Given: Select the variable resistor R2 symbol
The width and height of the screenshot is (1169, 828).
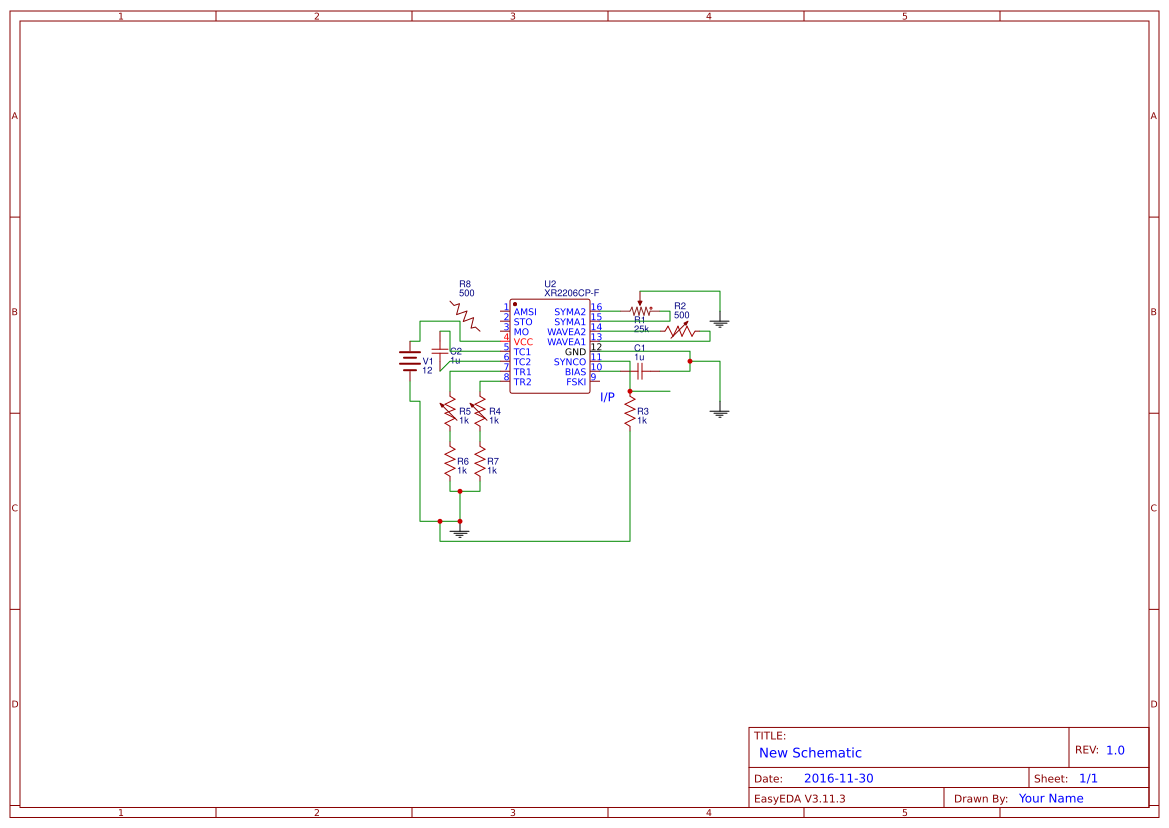Looking at the screenshot, I should tap(679, 329).
